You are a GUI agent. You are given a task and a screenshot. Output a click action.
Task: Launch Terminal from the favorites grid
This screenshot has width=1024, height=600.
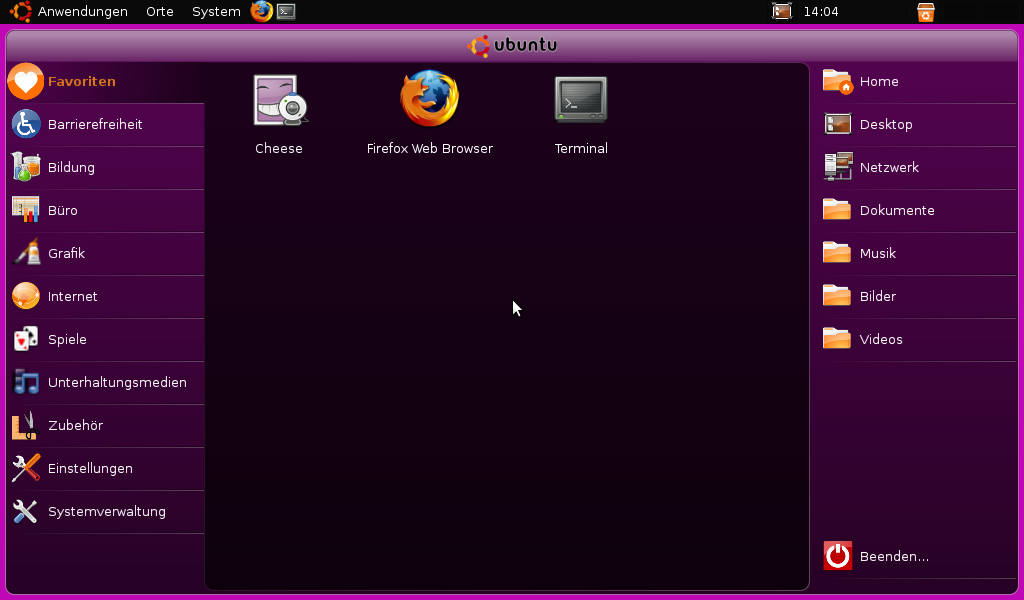click(x=581, y=114)
